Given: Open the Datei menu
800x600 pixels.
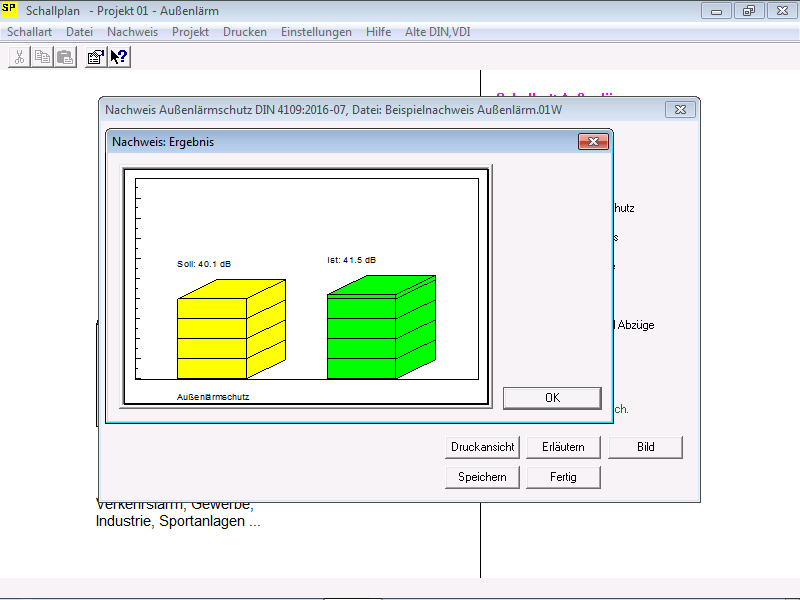Looking at the screenshot, I should tap(80, 32).
